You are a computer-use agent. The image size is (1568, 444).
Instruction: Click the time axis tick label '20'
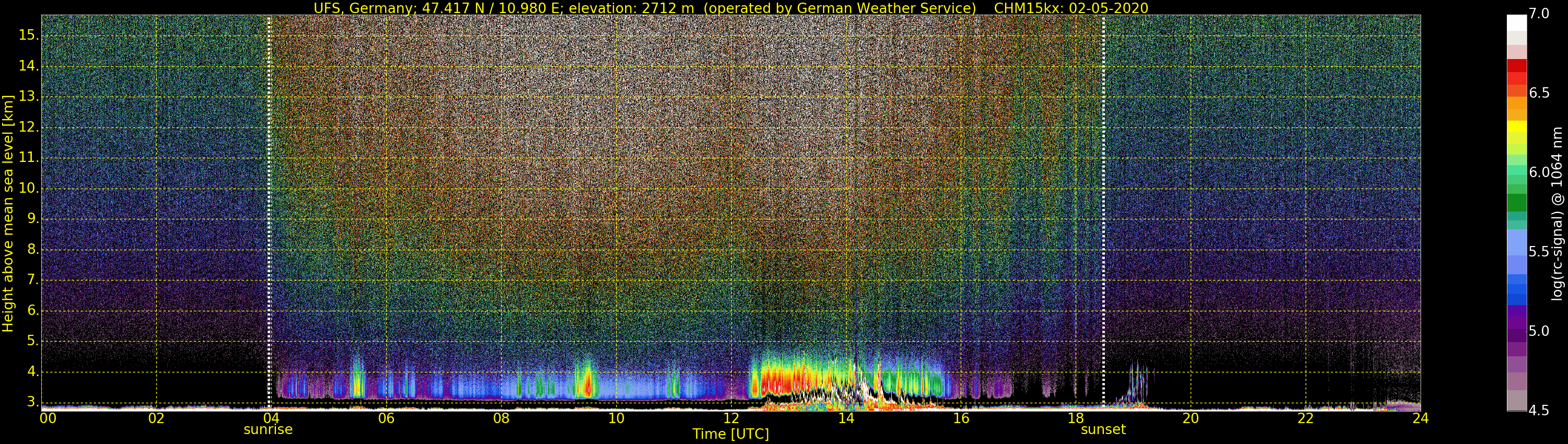click(x=1190, y=418)
